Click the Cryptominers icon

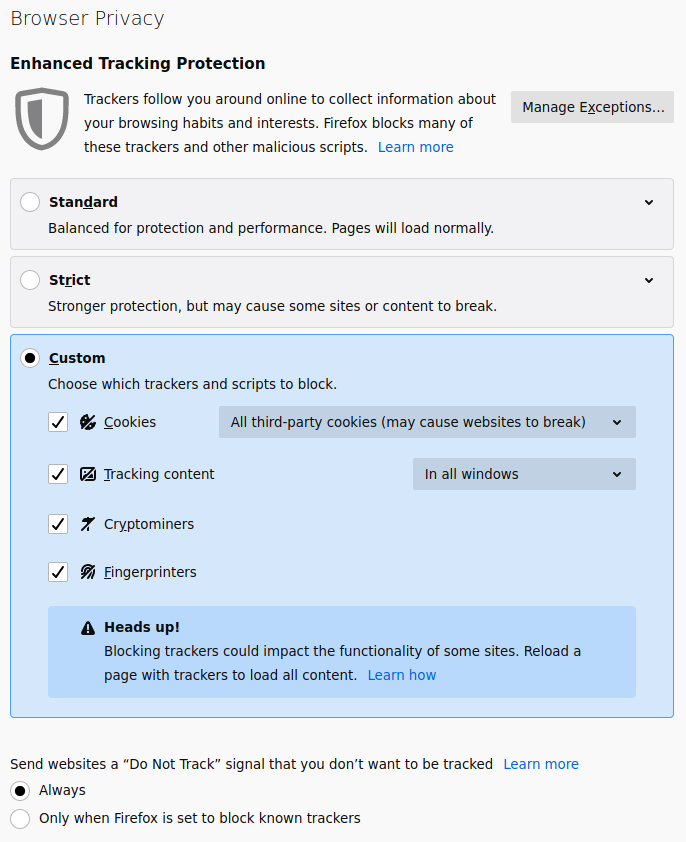pos(88,524)
